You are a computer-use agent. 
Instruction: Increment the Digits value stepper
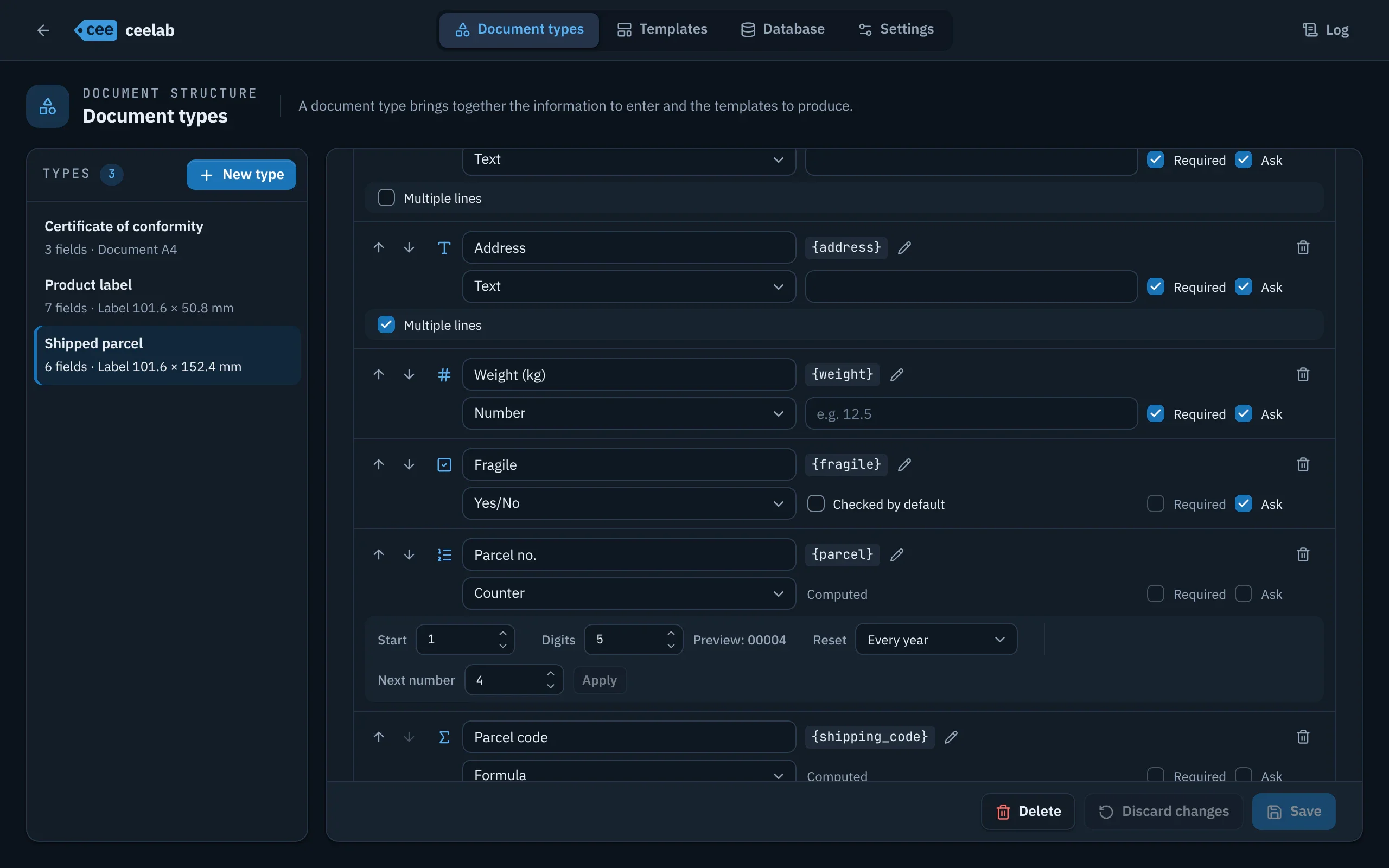671,633
